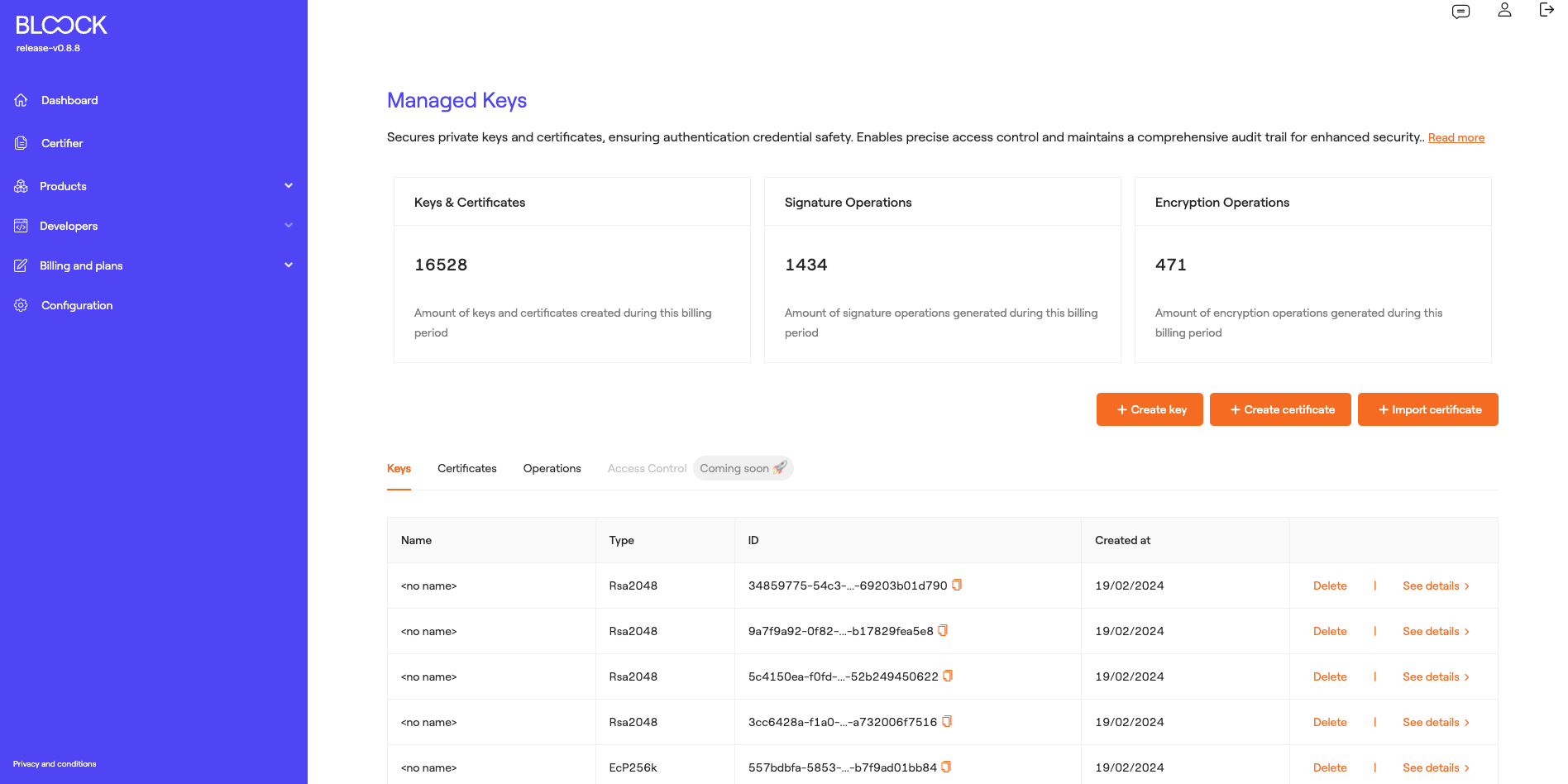Click the Signature Operations count 1434

806,265
